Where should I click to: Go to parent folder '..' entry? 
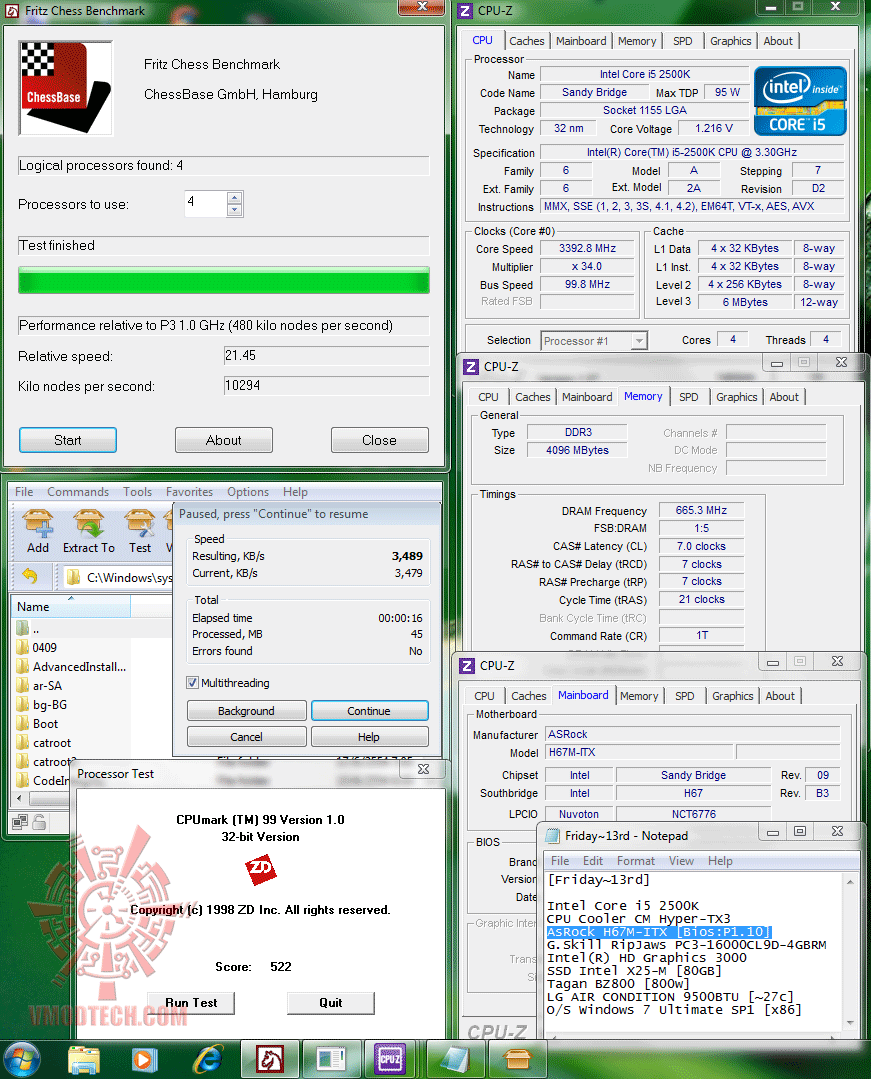tap(28, 628)
